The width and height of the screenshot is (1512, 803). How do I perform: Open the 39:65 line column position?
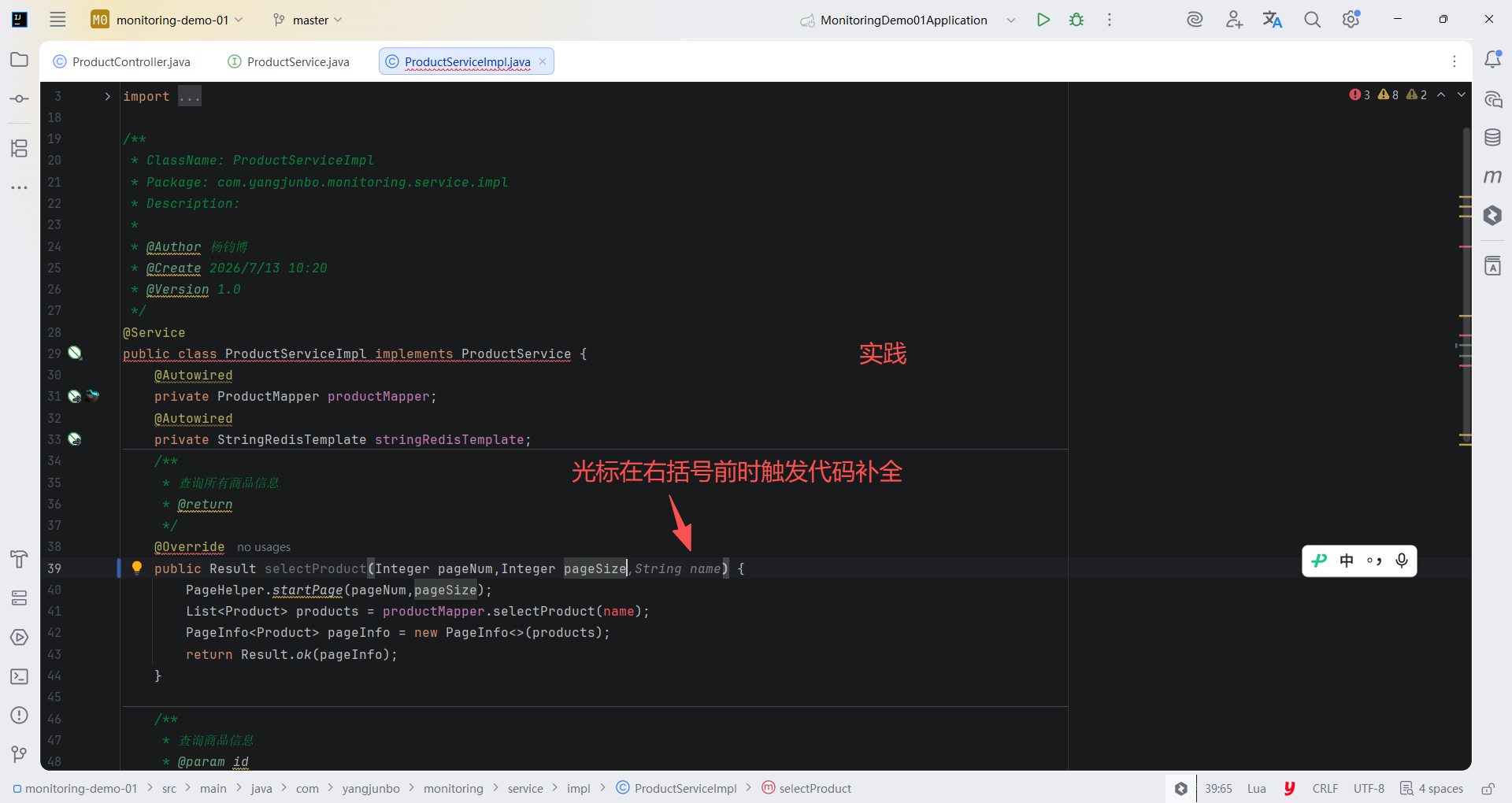coord(1218,788)
